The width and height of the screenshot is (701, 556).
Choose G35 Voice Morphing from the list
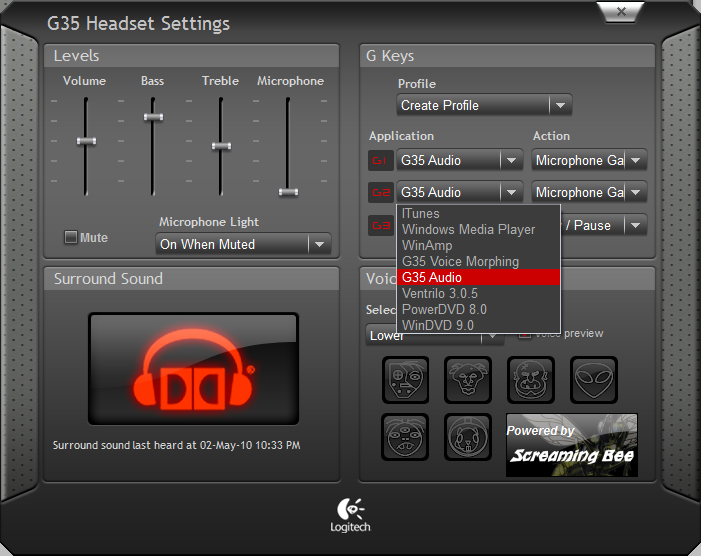478,261
